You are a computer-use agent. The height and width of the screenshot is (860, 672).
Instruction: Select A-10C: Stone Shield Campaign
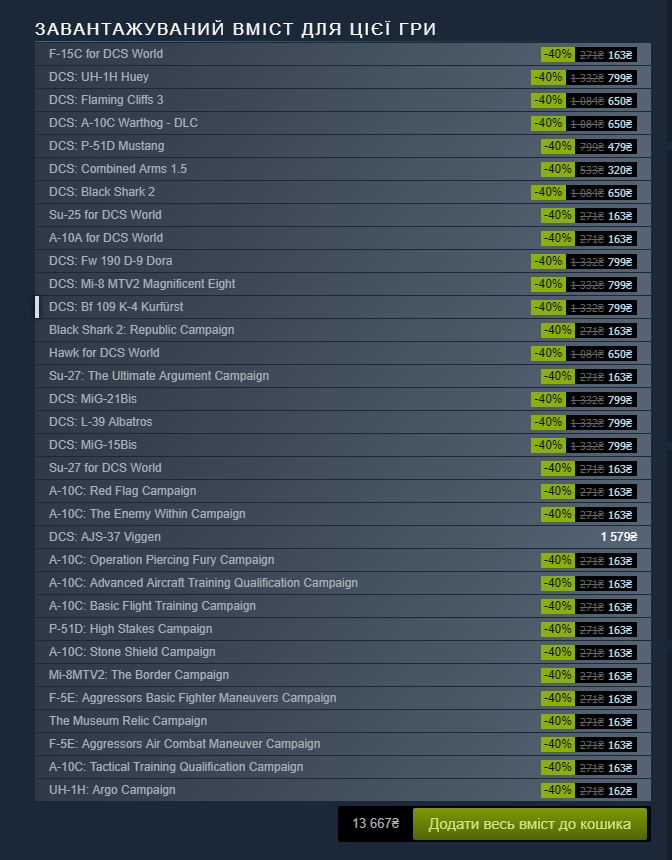pos(343,653)
